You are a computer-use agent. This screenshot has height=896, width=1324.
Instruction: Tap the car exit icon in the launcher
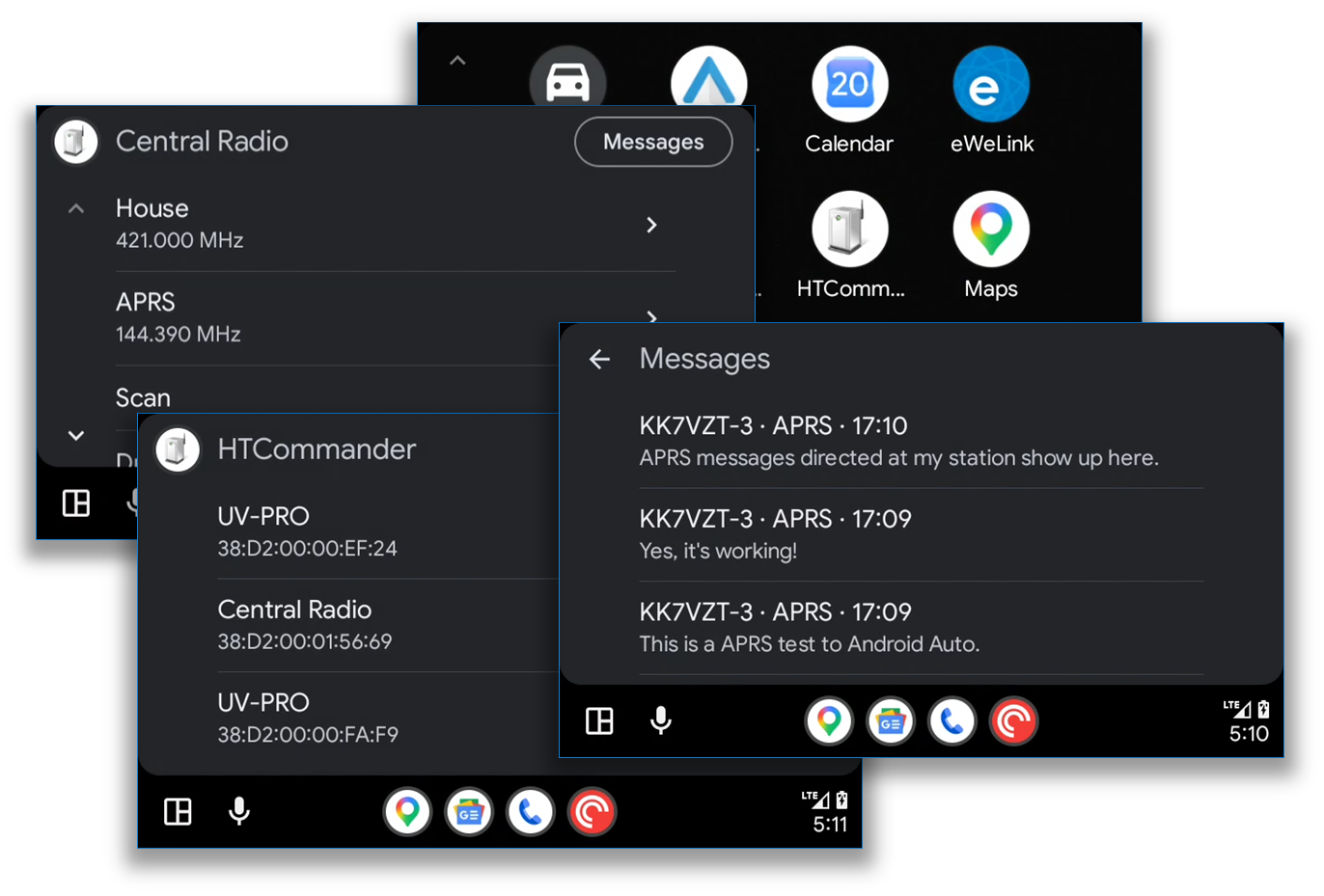tap(567, 77)
